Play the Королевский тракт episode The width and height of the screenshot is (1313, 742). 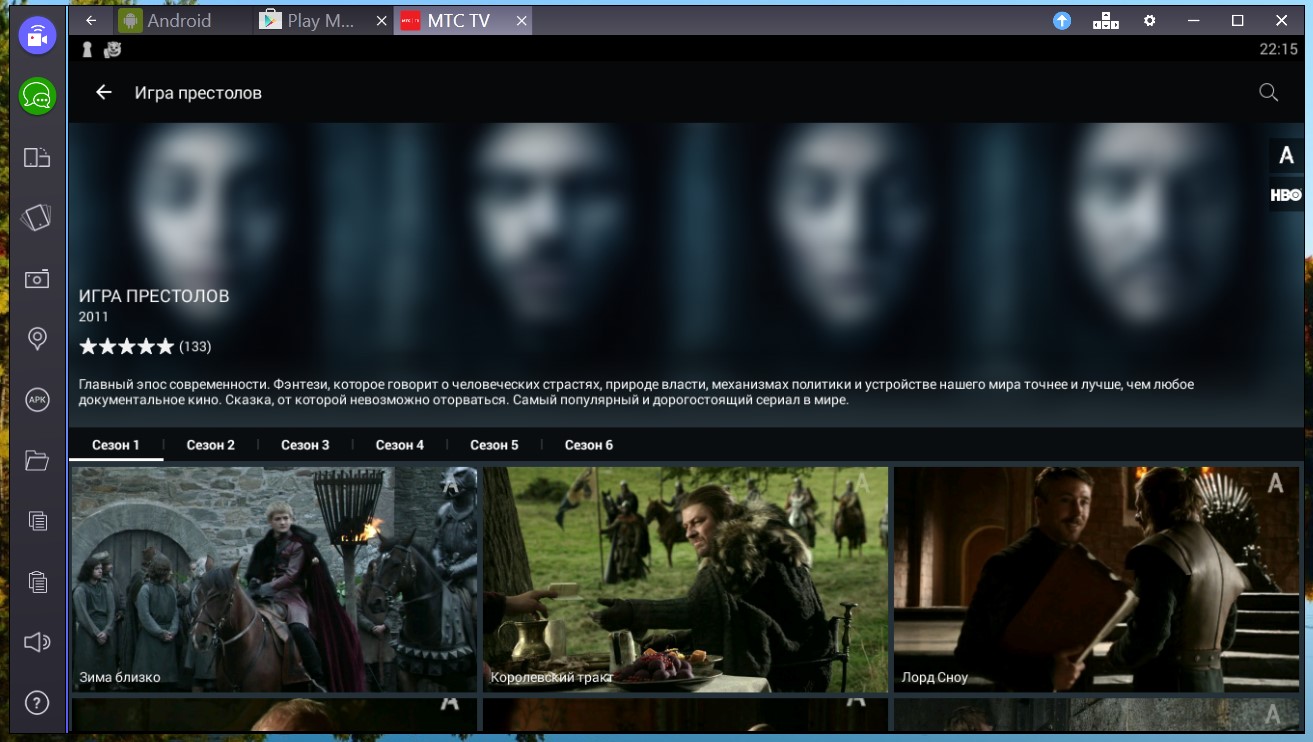685,578
